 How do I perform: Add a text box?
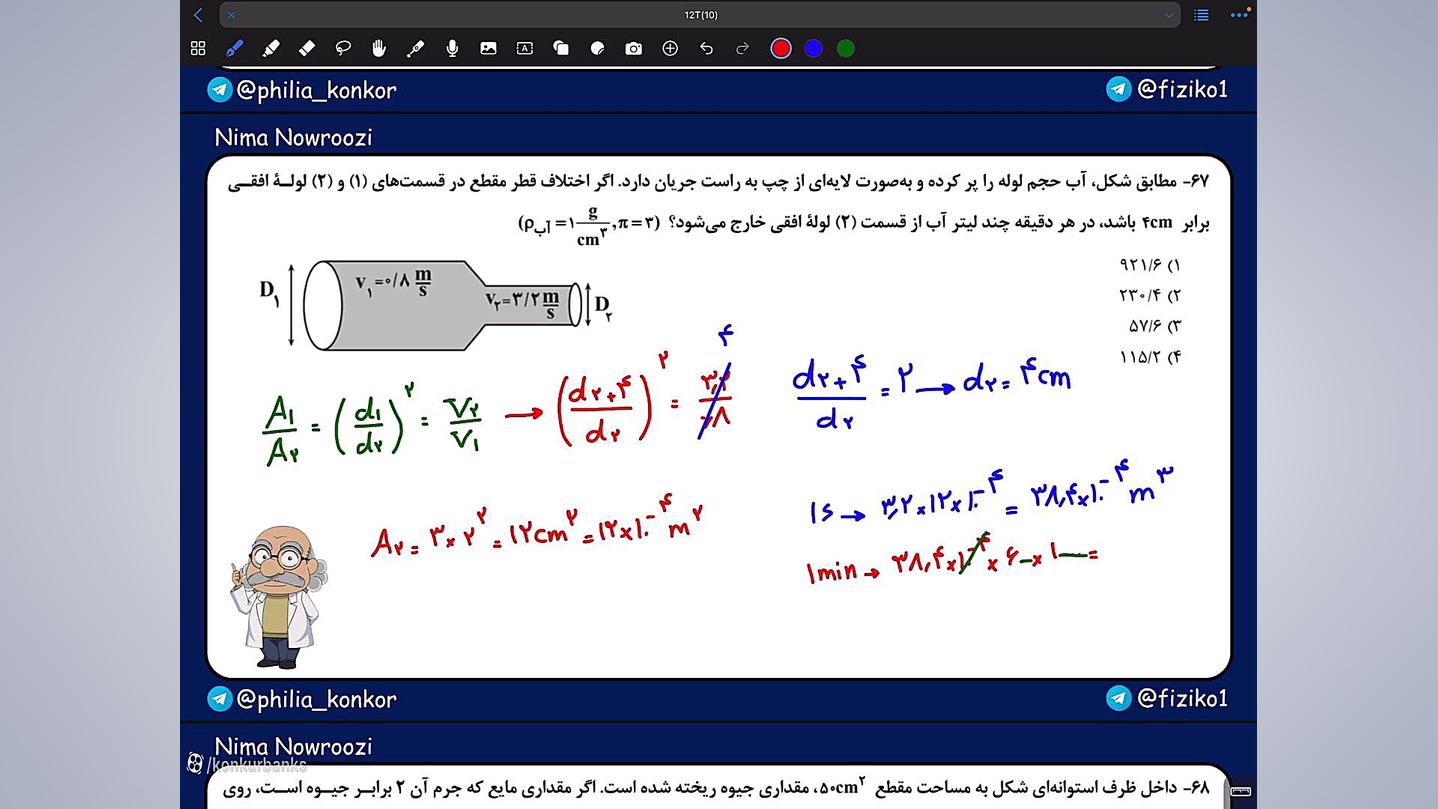point(524,48)
